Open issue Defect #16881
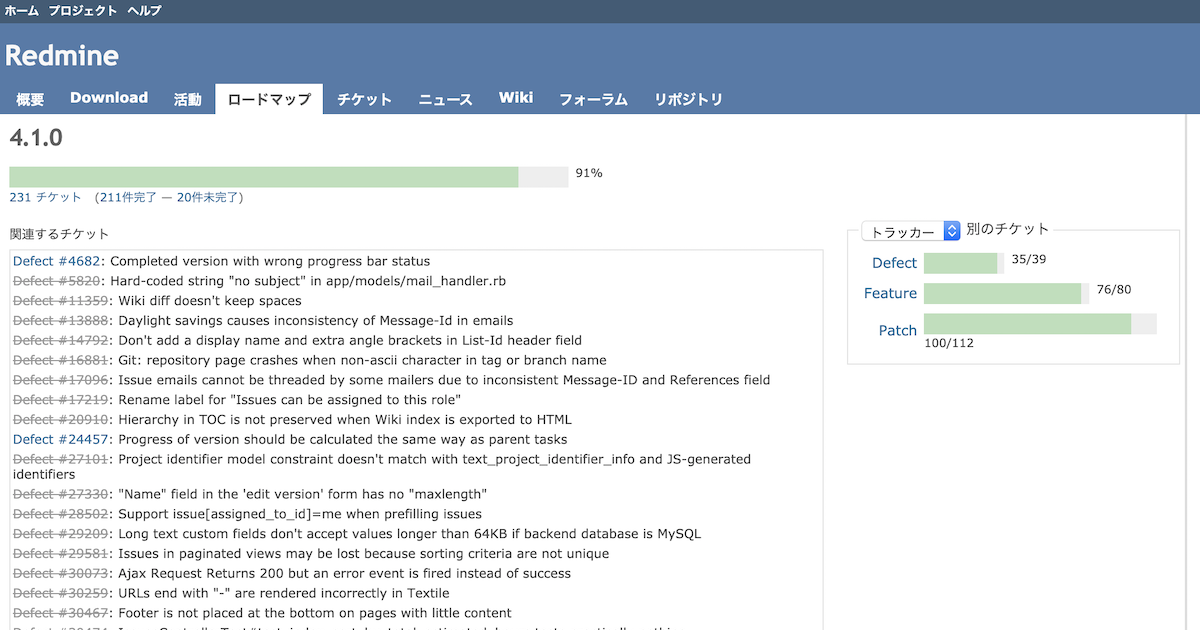The width and height of the screenshot is (1200, 630). click(x=62, y=360)
